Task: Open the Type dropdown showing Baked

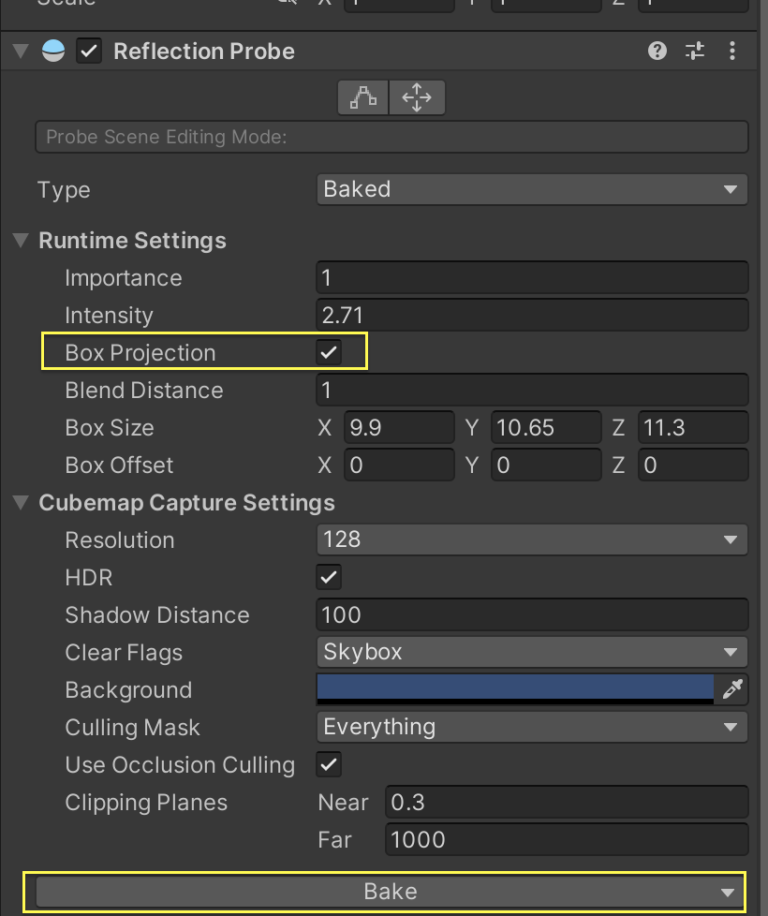Action: [x=531, y=189]
